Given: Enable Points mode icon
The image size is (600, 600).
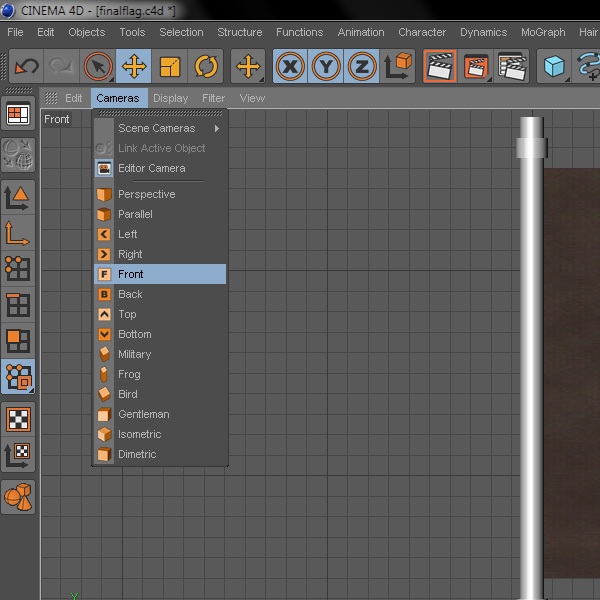Looking at the screenshot, I should click(x=18, y=269).
